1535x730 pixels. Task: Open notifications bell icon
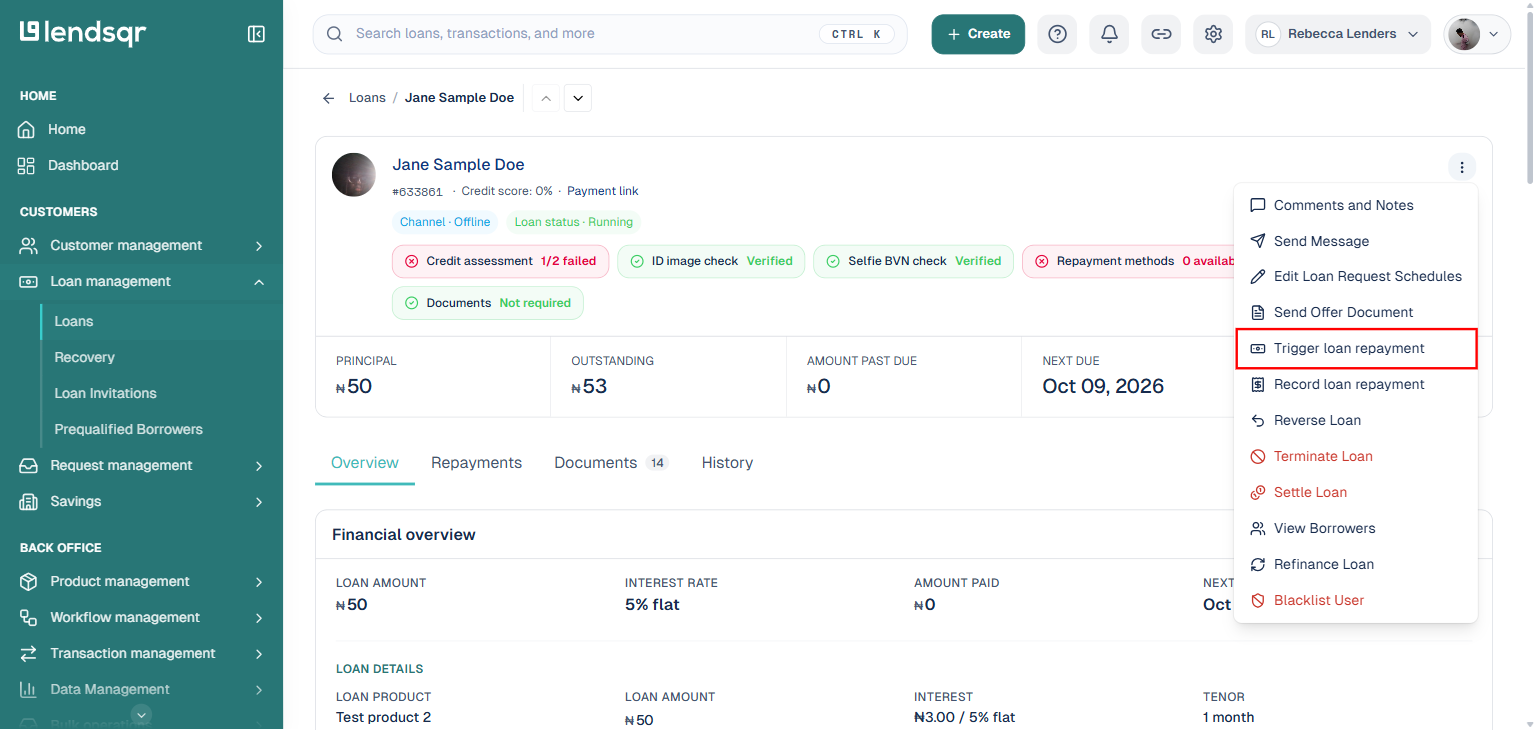tap(1109, 34)
